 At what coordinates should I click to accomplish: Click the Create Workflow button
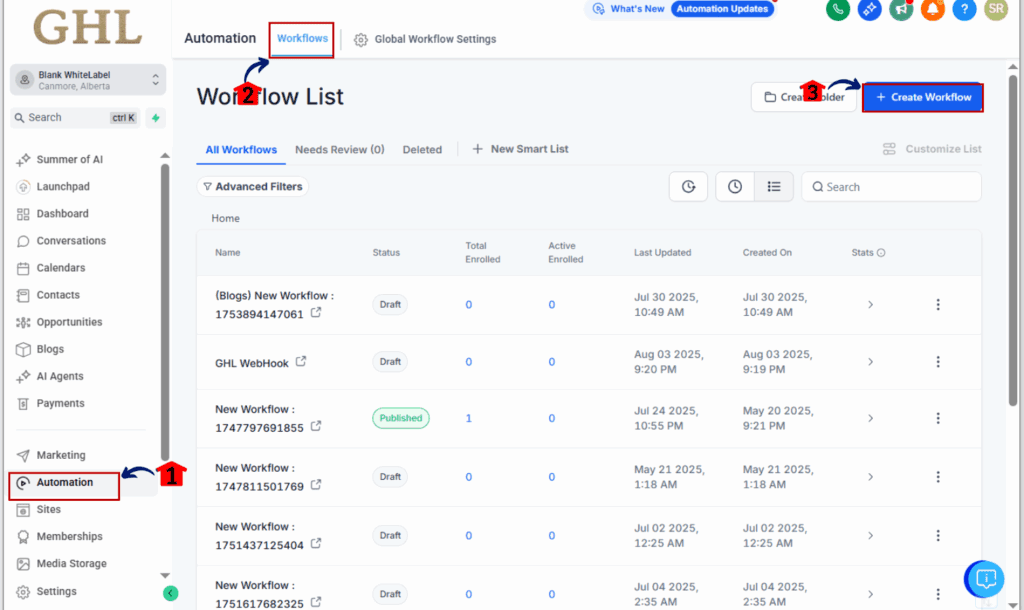click(x=923, y=97)
